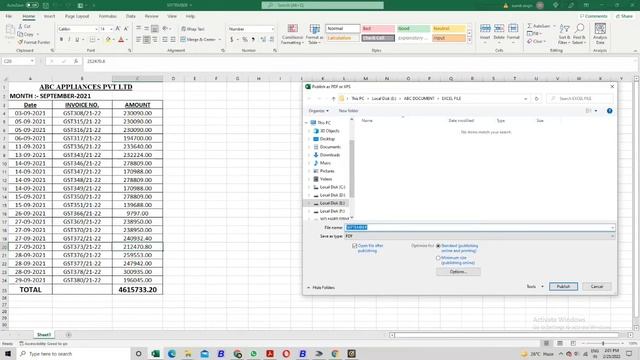Viewport: 640px width, 360px height.
Task: Click the Insert Function fx icon
Action: click(x=76, y=61)
